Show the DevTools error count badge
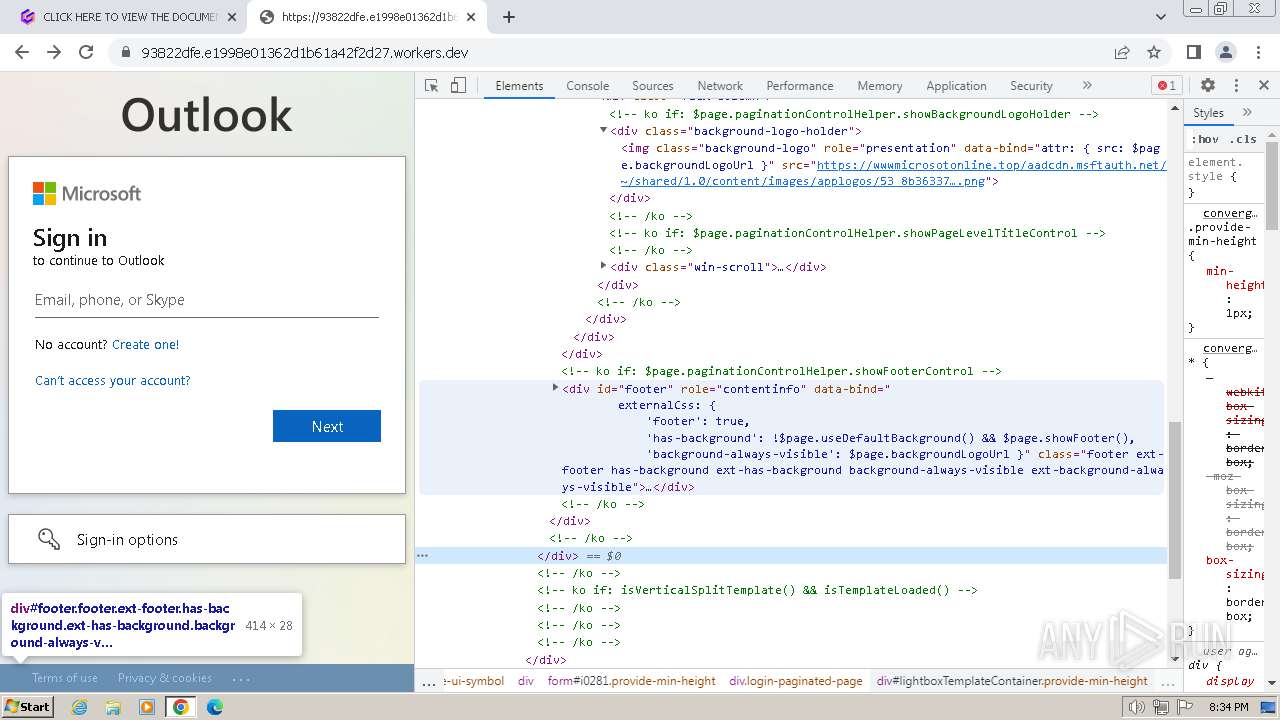Image resolution: width=1280 pixels, height=720 pixels. point(1166,86)
